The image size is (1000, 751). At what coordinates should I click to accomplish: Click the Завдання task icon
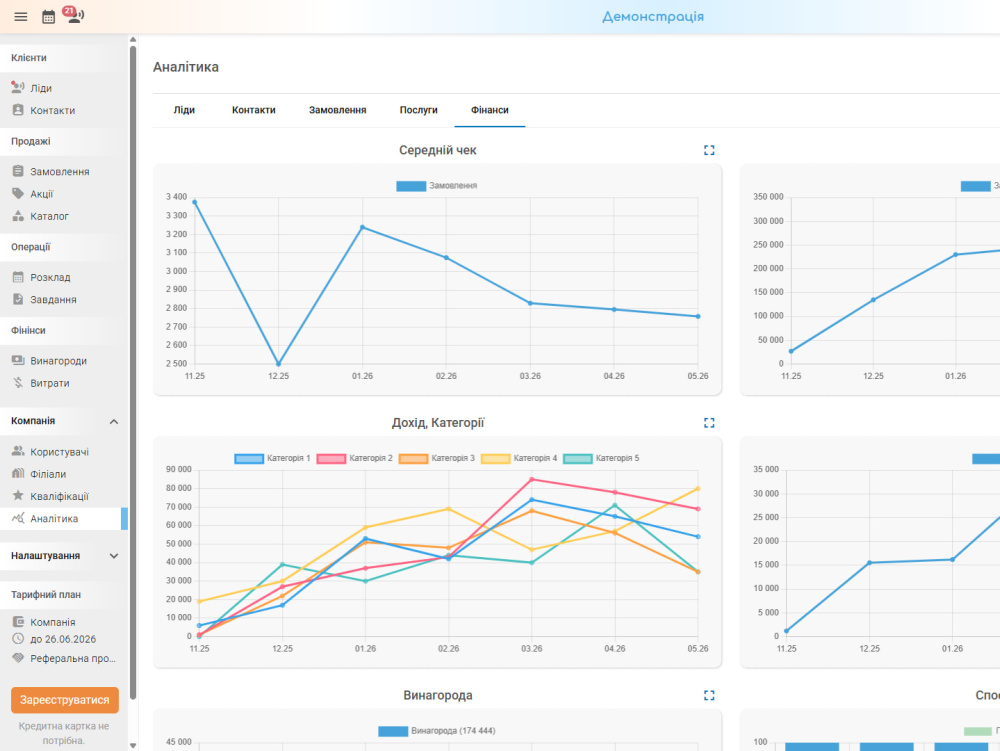pyautogui.click(x=18, y=299)
